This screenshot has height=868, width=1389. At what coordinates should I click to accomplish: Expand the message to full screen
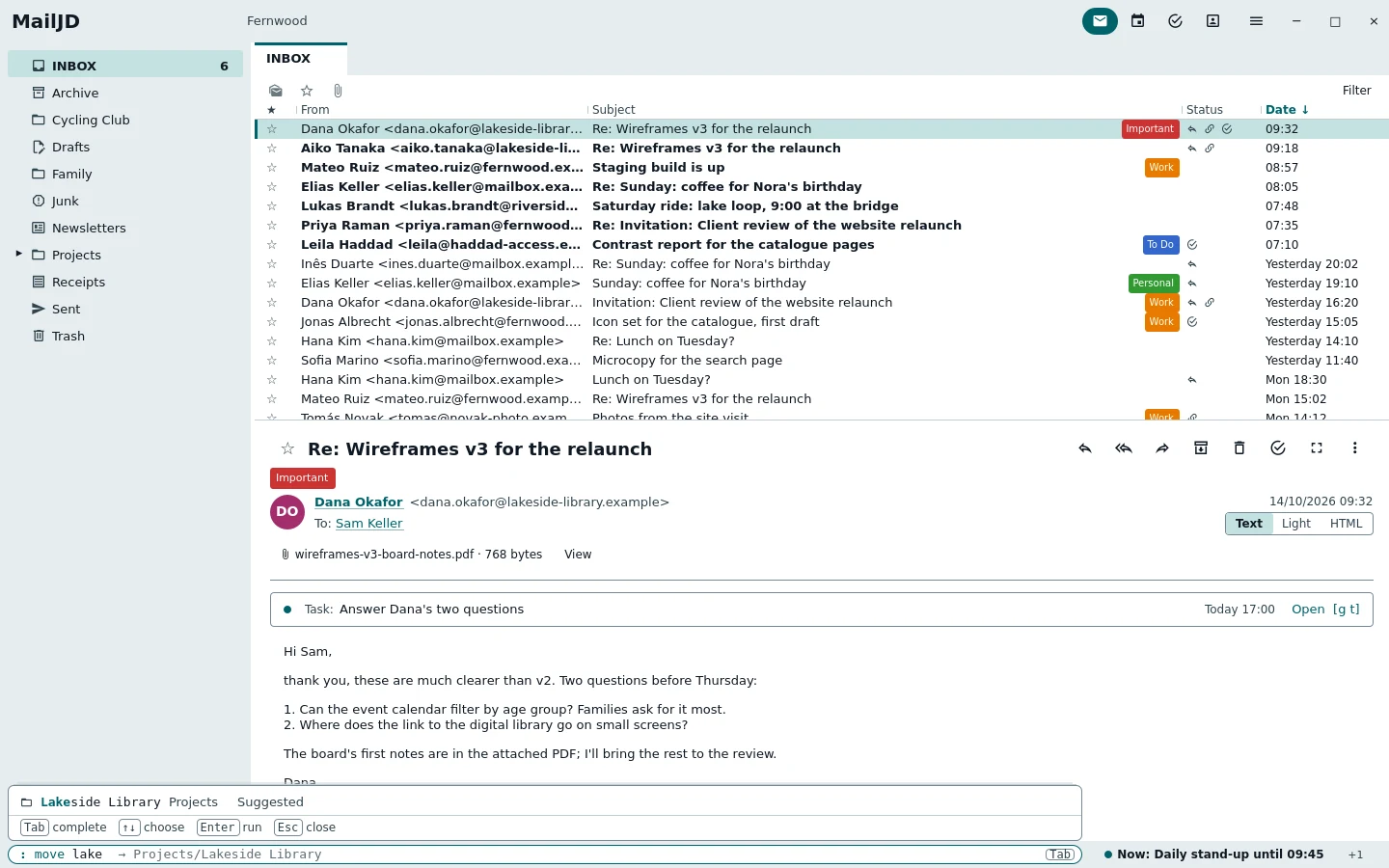(x=1317, y=448)
